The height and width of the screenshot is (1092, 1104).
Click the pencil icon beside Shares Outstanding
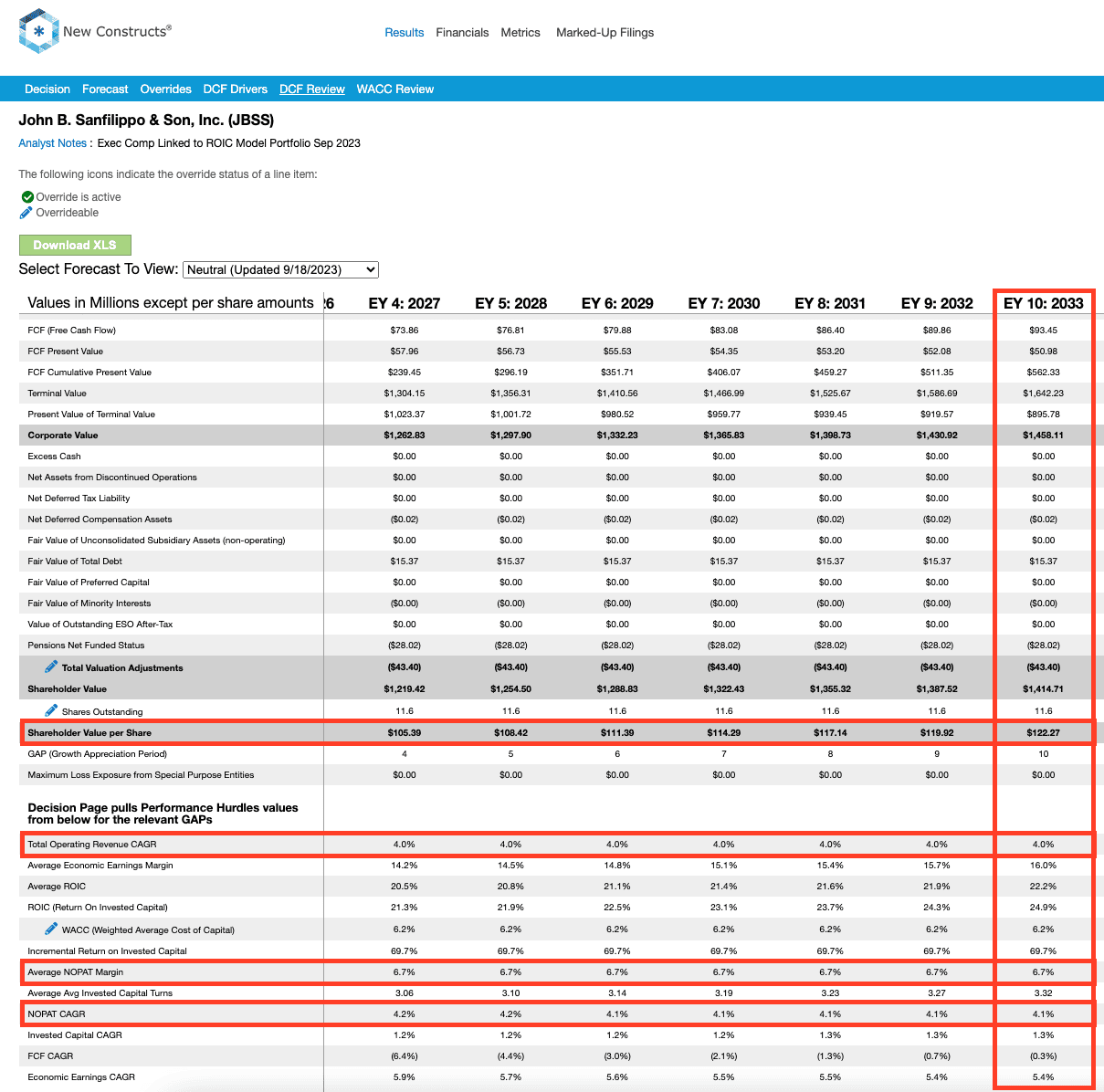[x=51, y=710]
